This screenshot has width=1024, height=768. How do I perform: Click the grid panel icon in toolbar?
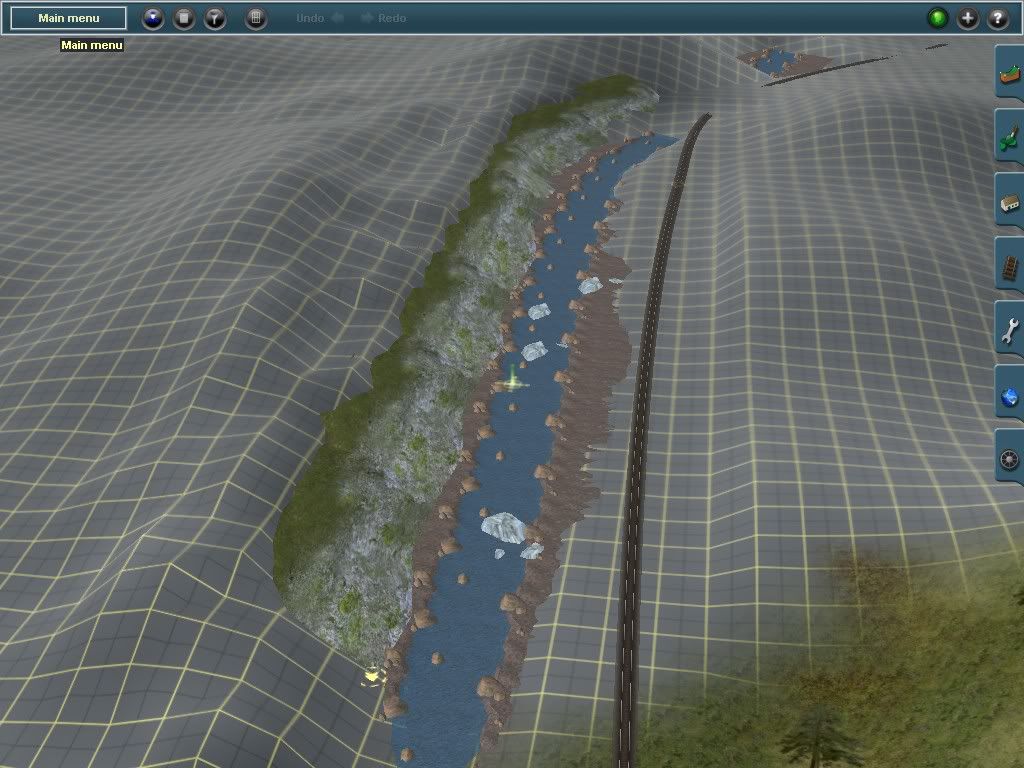click(256, 18)
